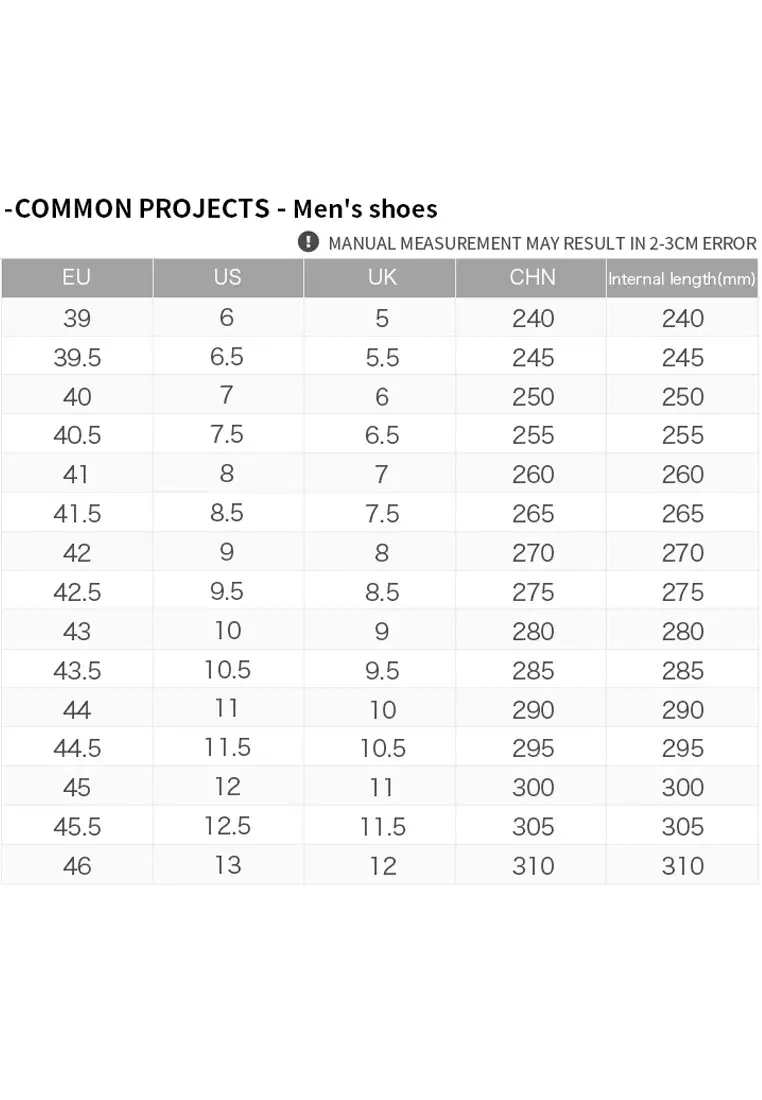Image resolution: width=762 pixels, height=1100 pixels.
Task: Select the US column header
Action: [227, 278]
